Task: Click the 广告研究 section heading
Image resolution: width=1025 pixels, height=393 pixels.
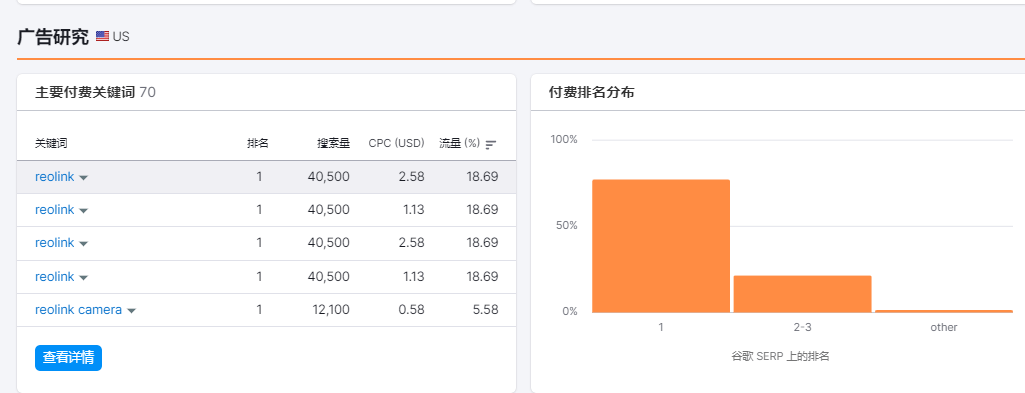Action: (53, 37)
